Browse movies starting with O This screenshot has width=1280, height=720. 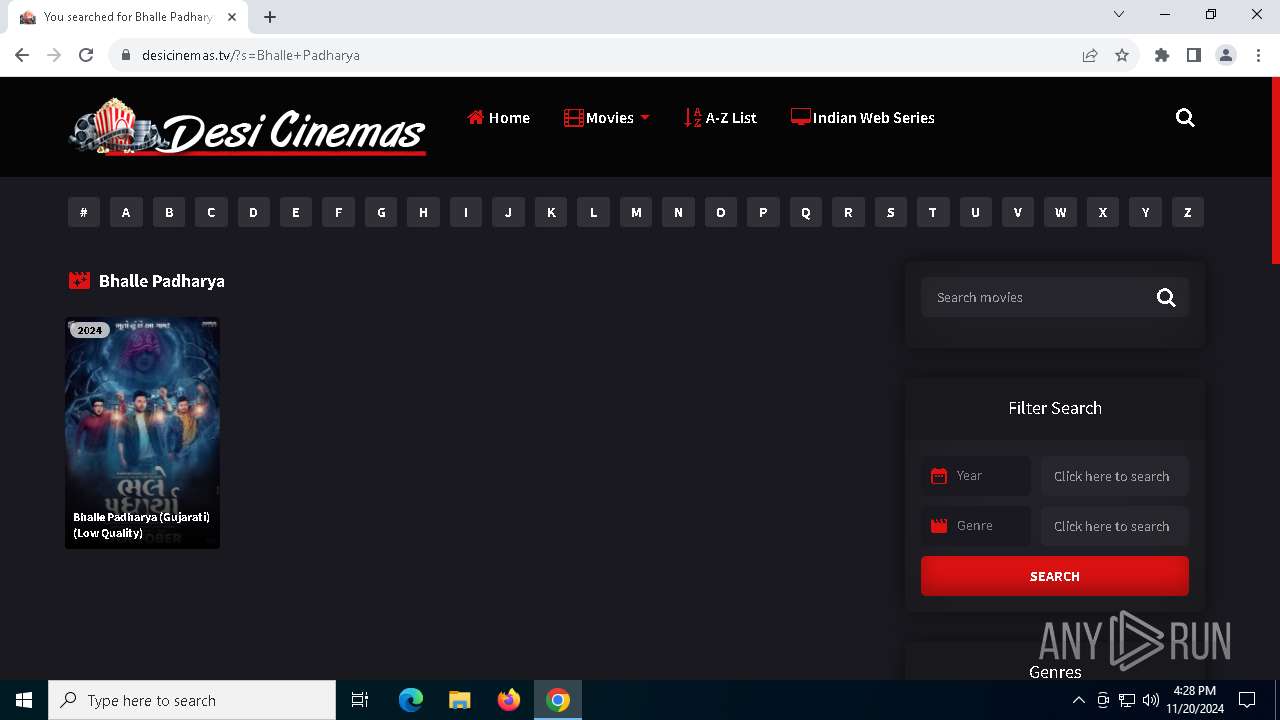[721, 212]
